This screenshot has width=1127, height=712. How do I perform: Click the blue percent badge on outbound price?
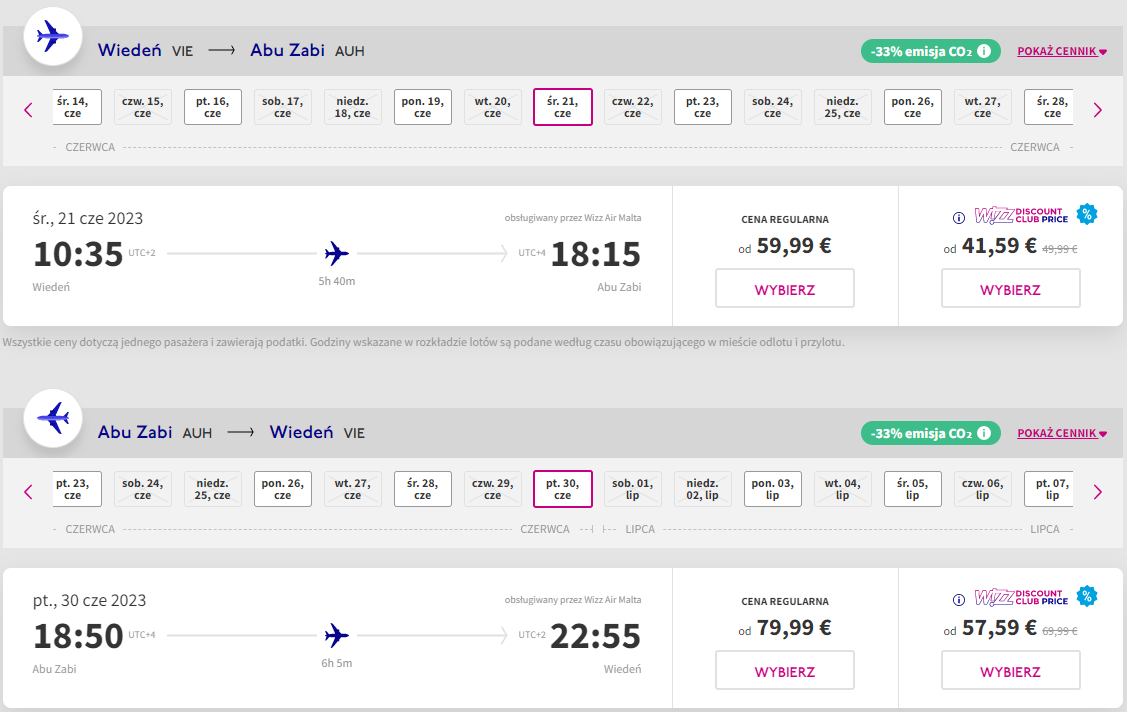pyautogui.click(x=1087, y=214)
